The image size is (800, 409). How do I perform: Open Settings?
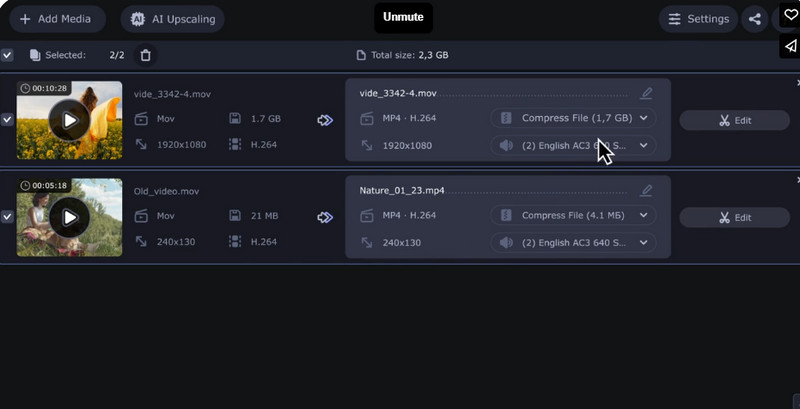[x=698, y=19]
